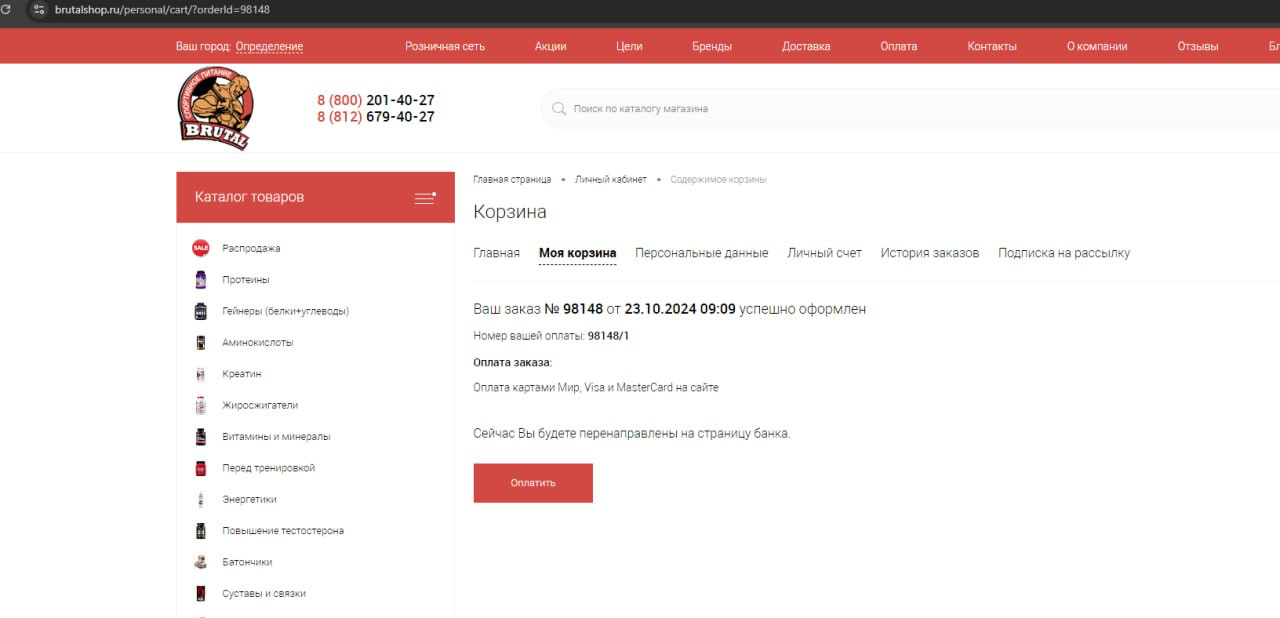The height and width of the screenshot is (618, 1280).
Task: Click the Батончики category icon
Action: click(x=201, y=562)
